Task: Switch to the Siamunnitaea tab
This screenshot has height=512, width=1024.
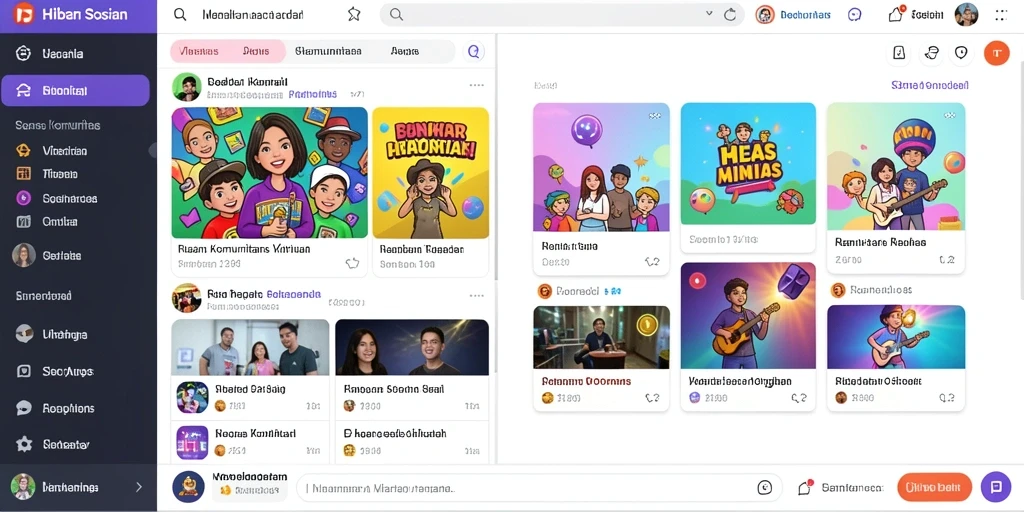Action: [x=328, y=51]
